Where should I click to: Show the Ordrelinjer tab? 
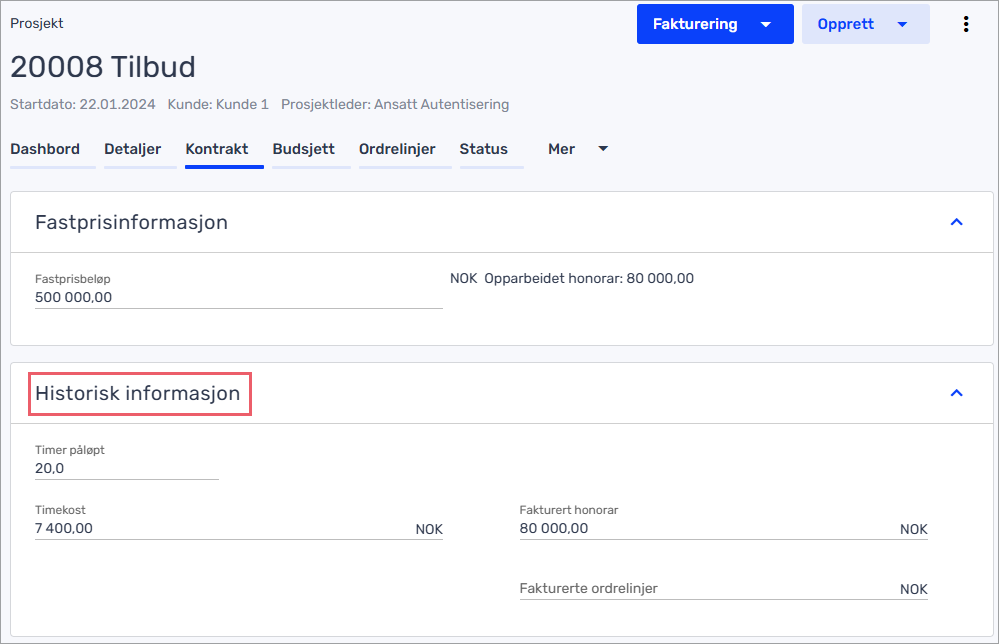coord(397,149)
